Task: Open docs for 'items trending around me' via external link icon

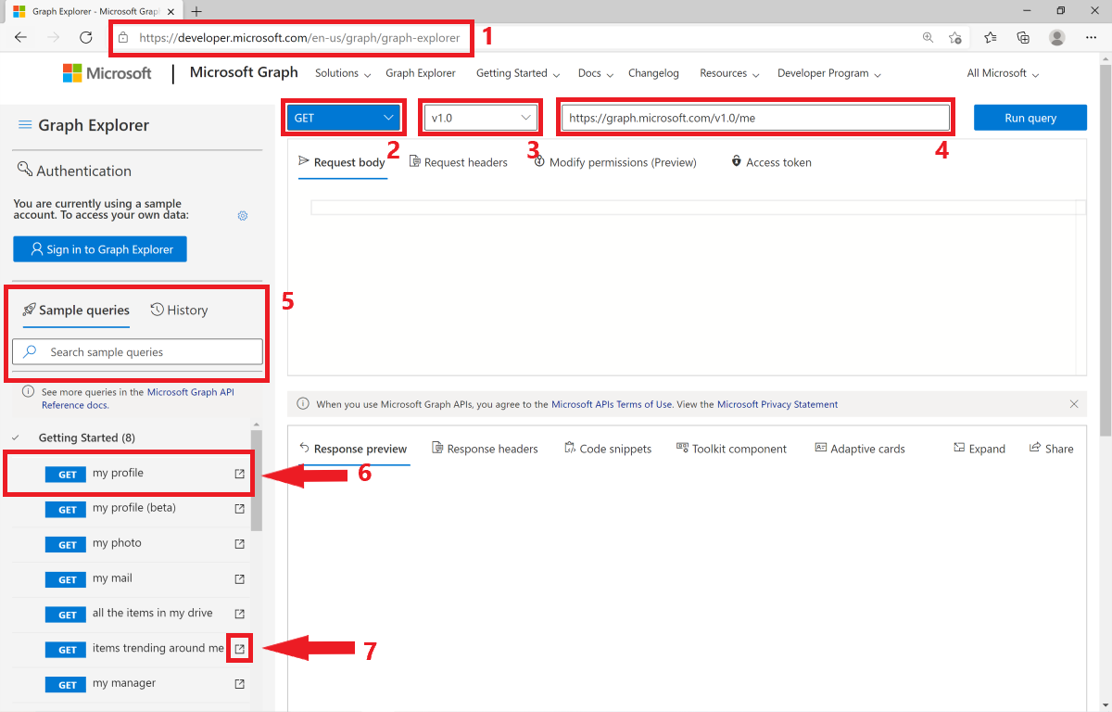Action: (x=239, y=648)
